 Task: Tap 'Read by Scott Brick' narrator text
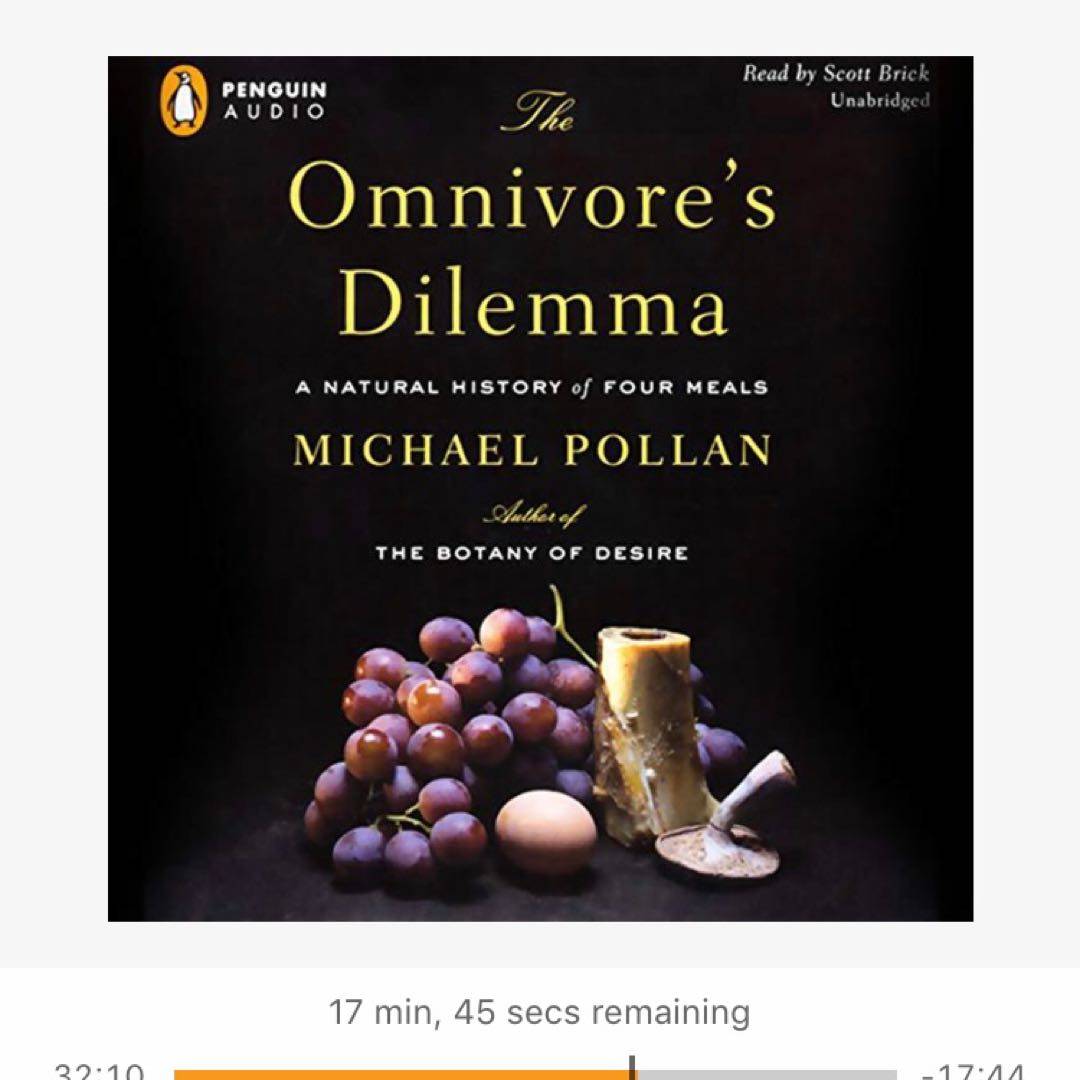(836, 74)
